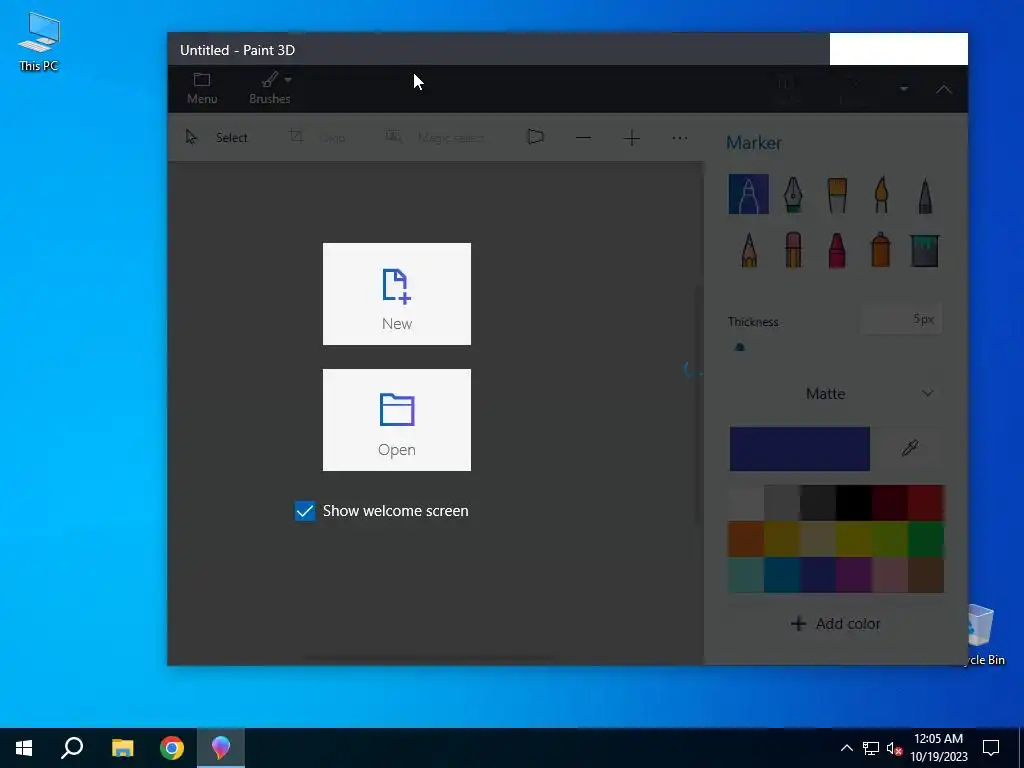
Task: Select the This PC desktop icon
Action: pyautogui.click(x=39, y=41)
